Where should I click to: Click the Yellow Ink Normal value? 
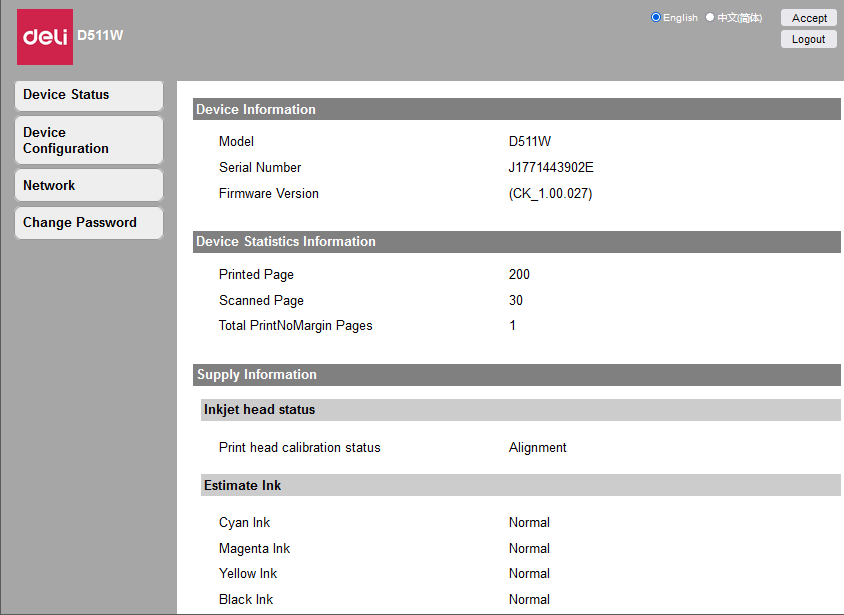click(x=529, y=574)
